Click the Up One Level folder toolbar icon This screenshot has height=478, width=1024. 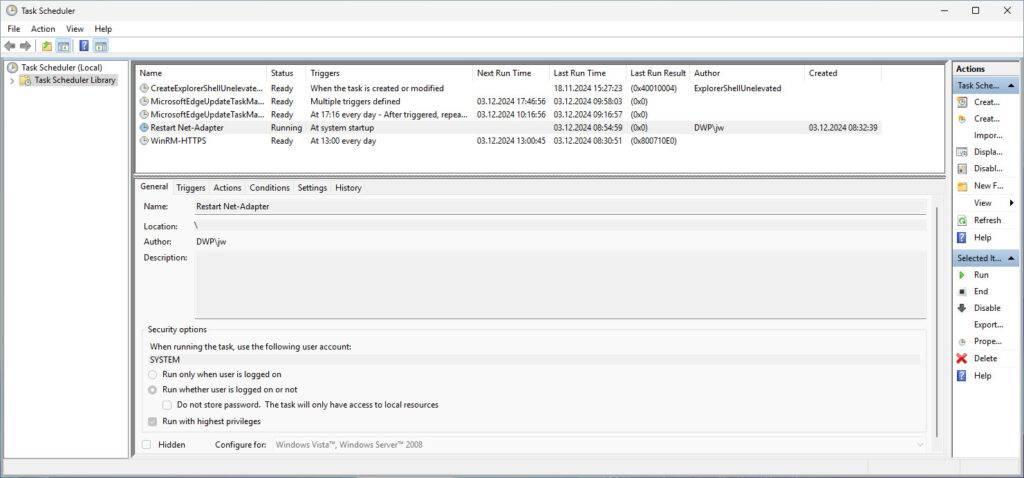(x=46, y=46)
